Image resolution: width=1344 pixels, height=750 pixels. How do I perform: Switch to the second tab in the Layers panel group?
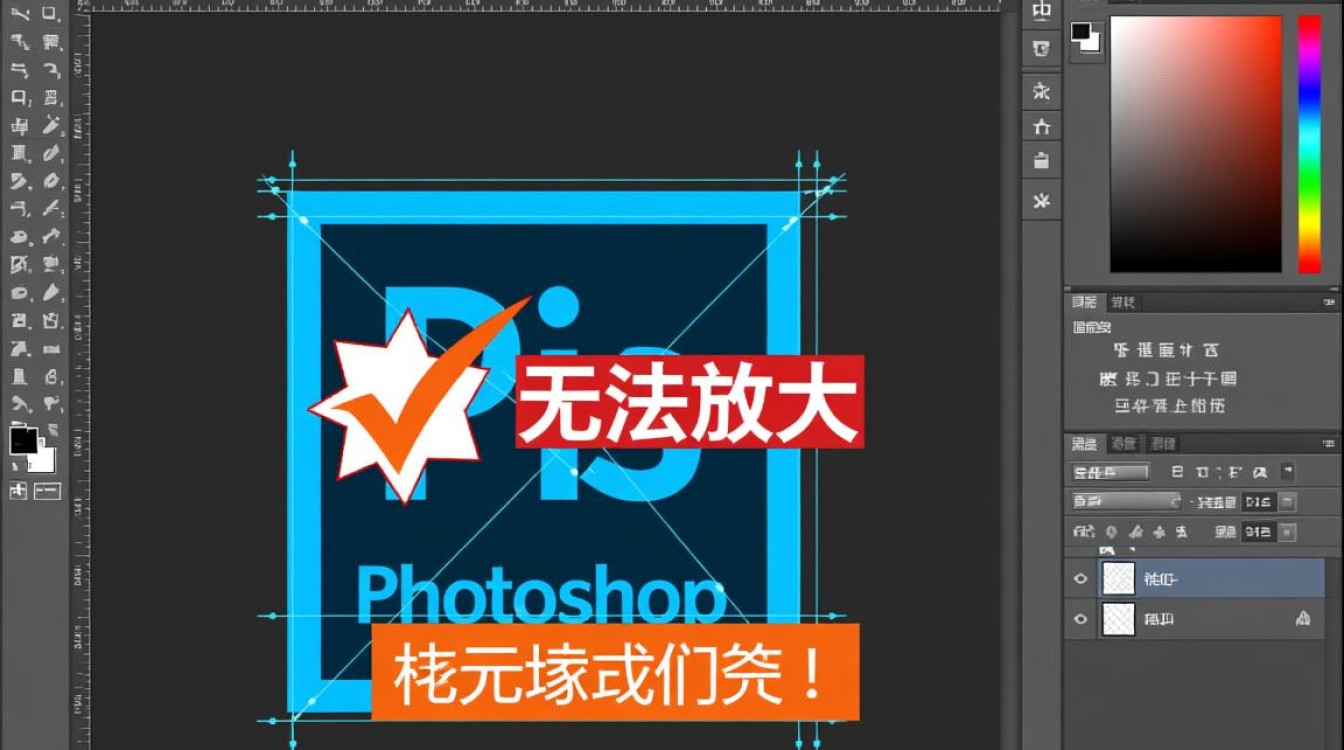(1124, 443)
